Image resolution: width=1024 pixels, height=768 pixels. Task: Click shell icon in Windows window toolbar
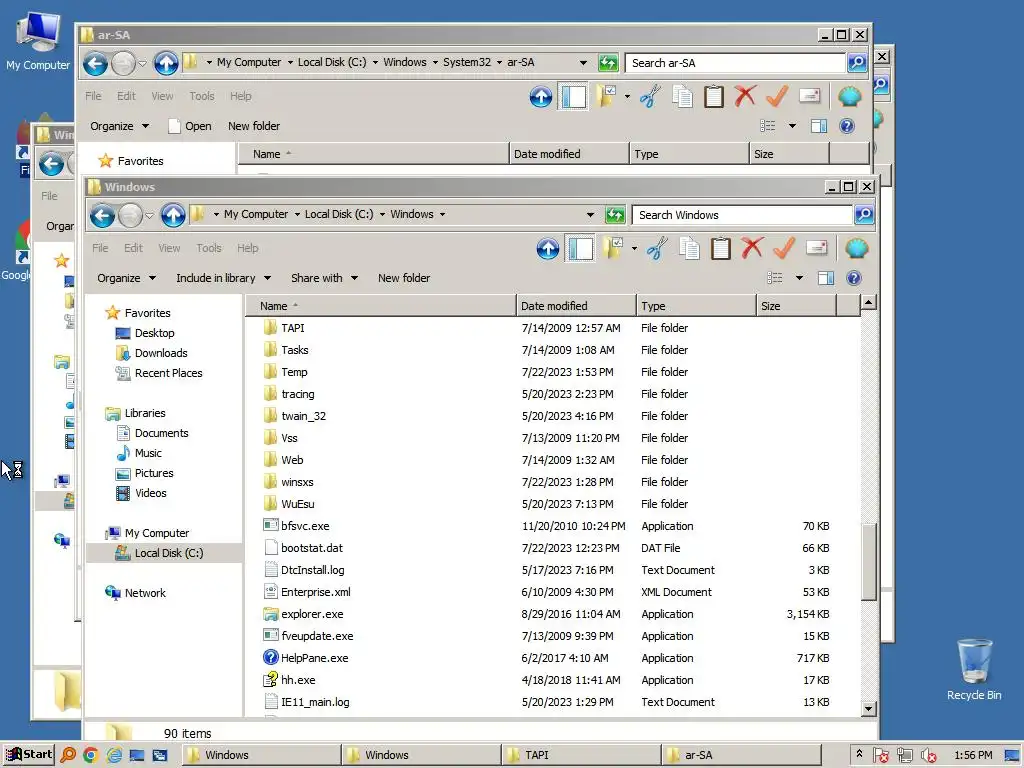pyautogui.click(x=856, y=248)
